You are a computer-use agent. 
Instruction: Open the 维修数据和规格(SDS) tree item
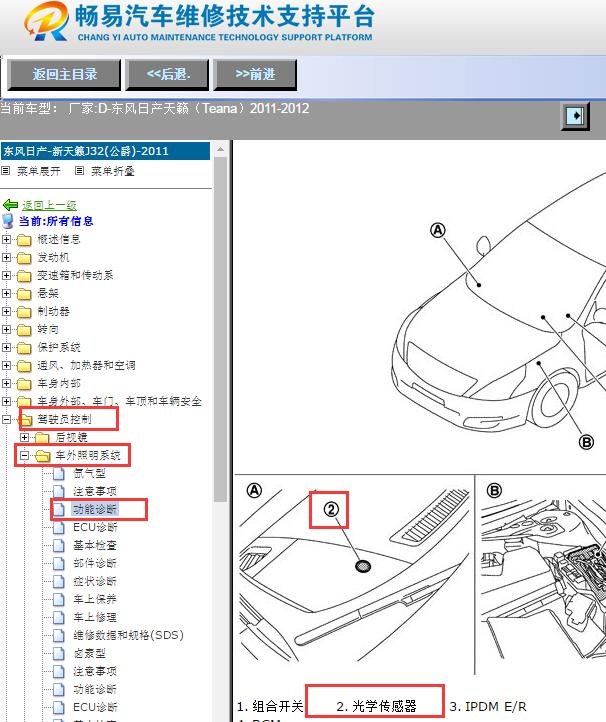tap(128, 635)
